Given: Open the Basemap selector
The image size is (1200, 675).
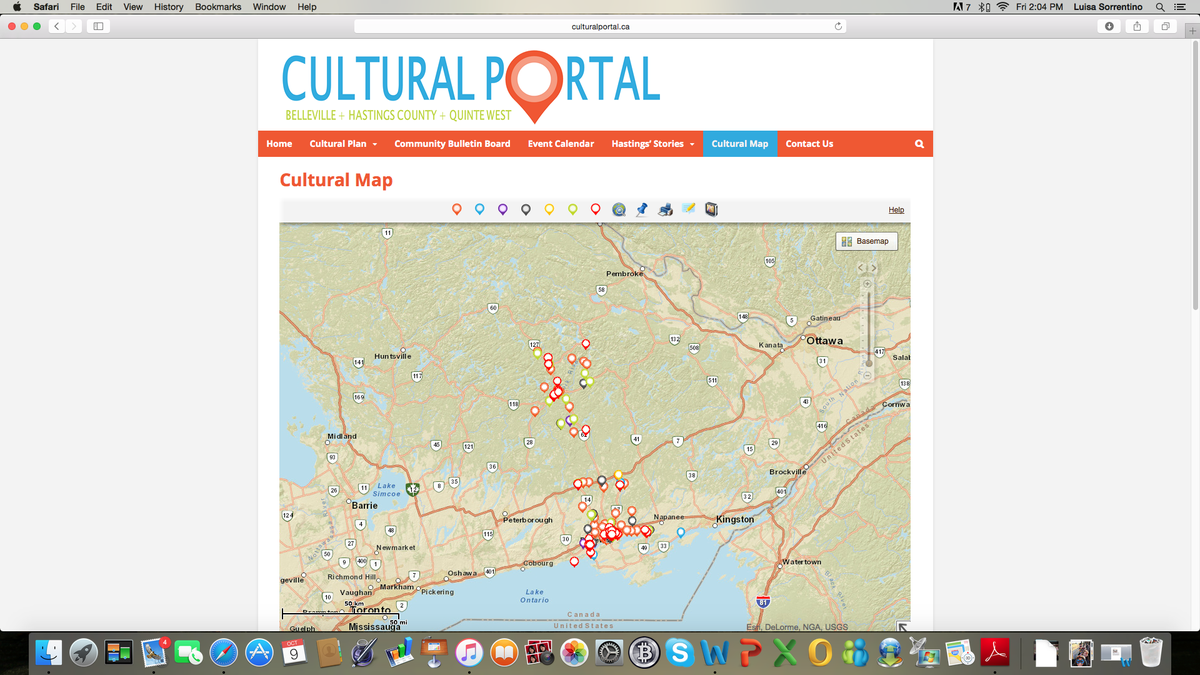Looking at the screenshot, I should coord(866,241).
